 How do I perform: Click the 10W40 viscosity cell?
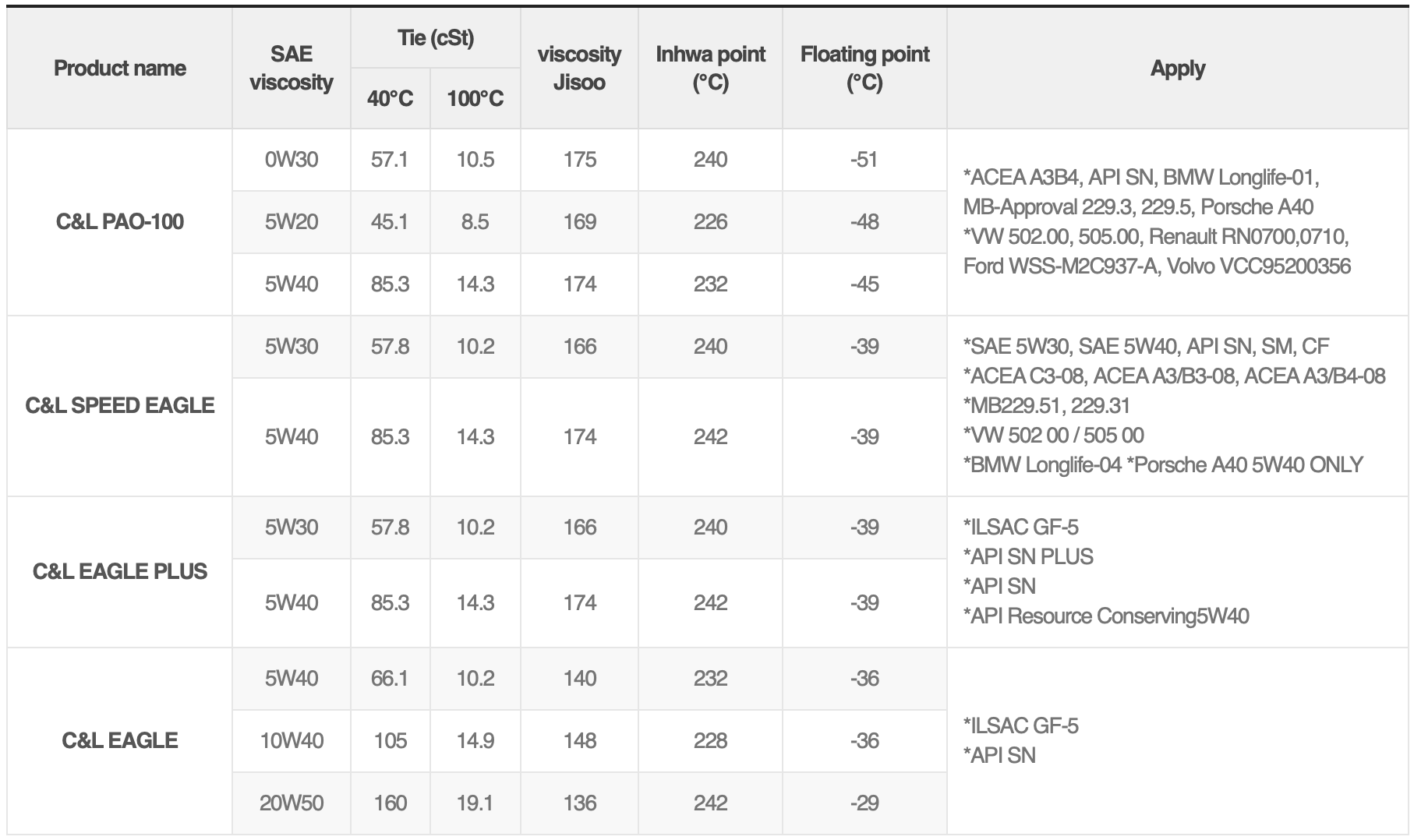tap(292, 740)
